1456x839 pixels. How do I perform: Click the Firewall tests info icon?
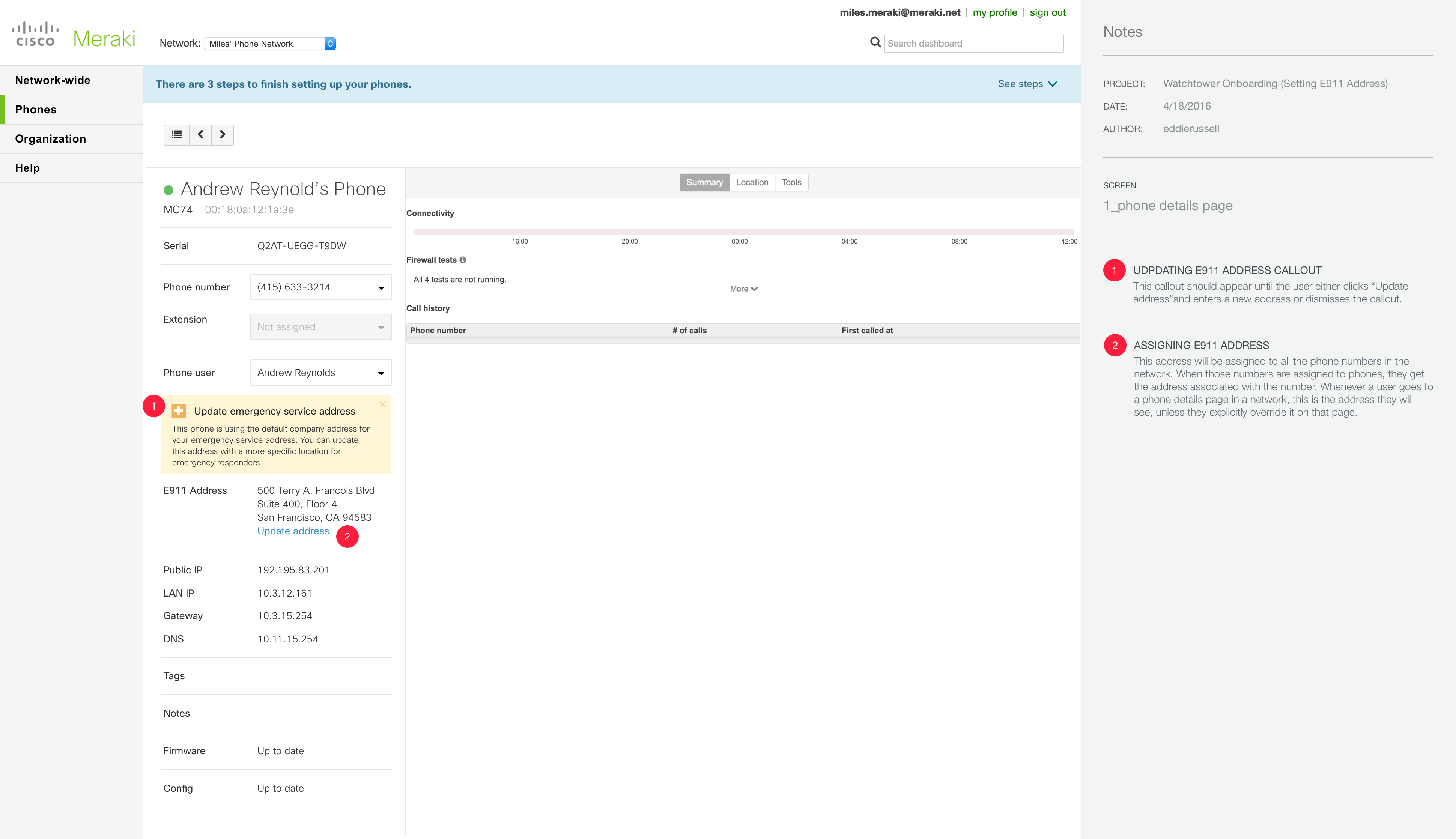pos(463,260)
